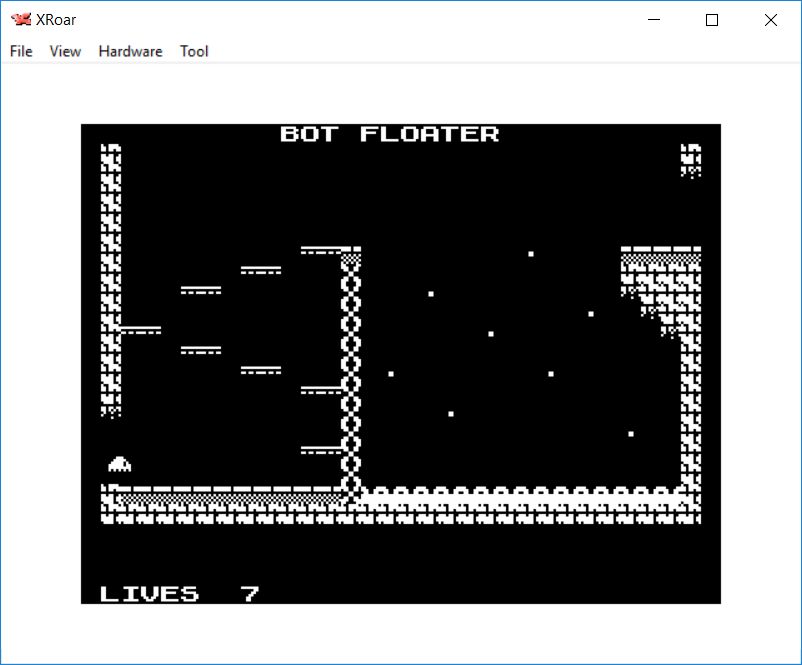802x665 pixels.
Task: Click the lowest platform left of the chain
Action: click(321, 450)
